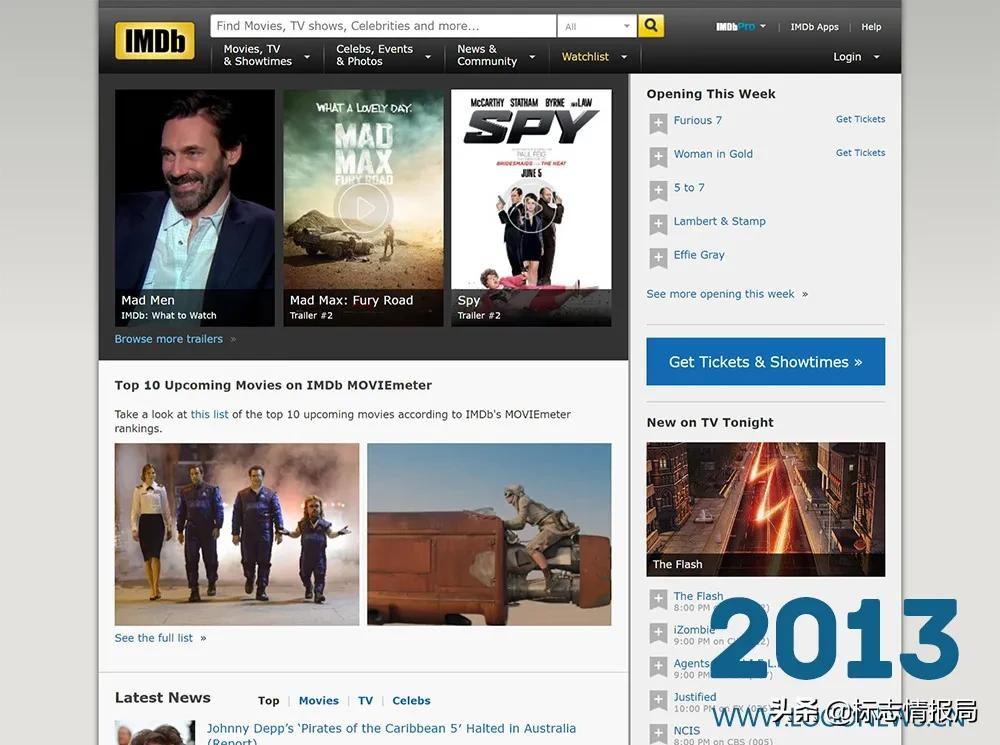Open the Browse more trailers link

click(x=169, y=339)
